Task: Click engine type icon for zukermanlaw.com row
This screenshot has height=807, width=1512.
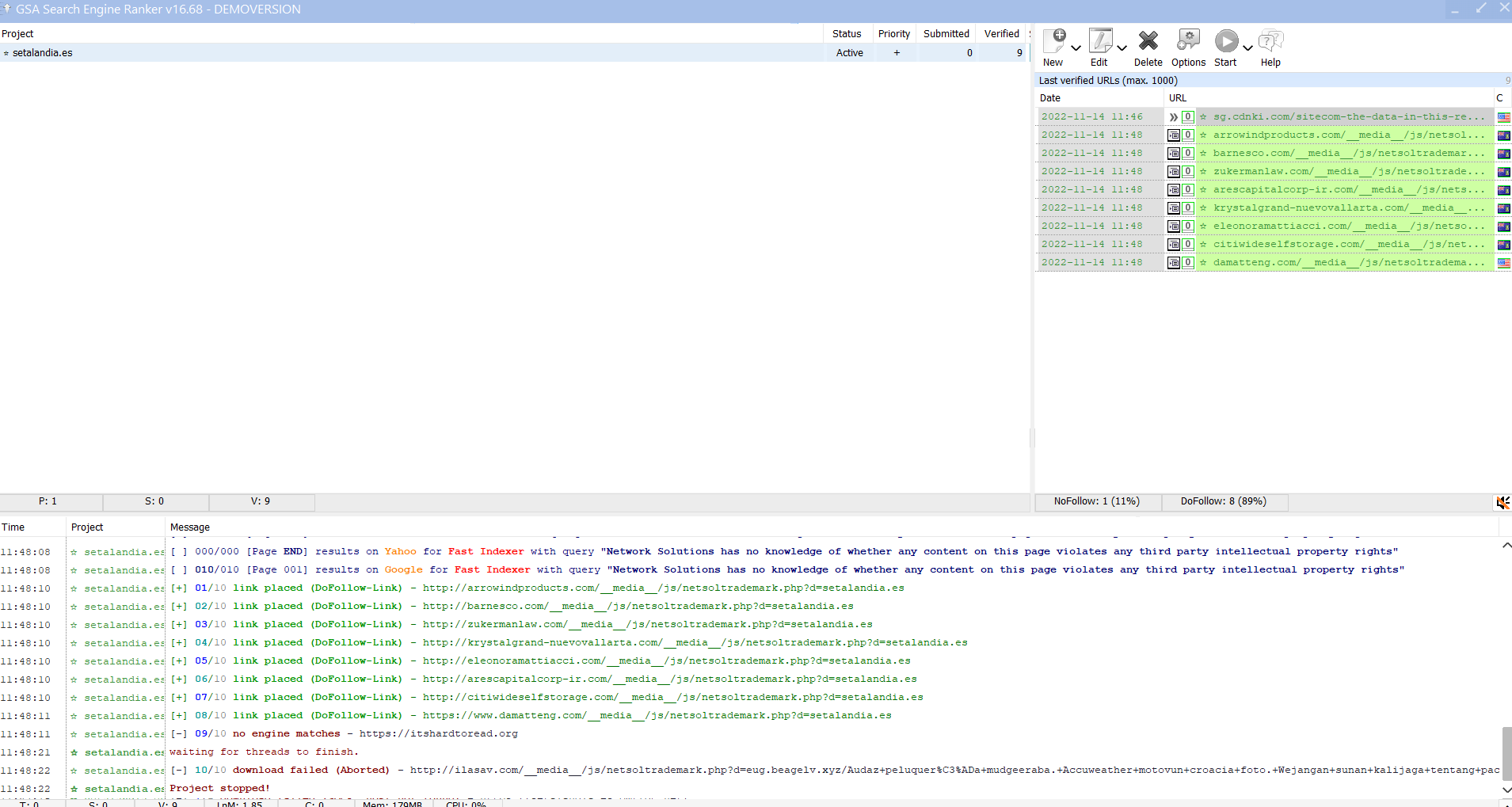Action: click(1174, 172)
